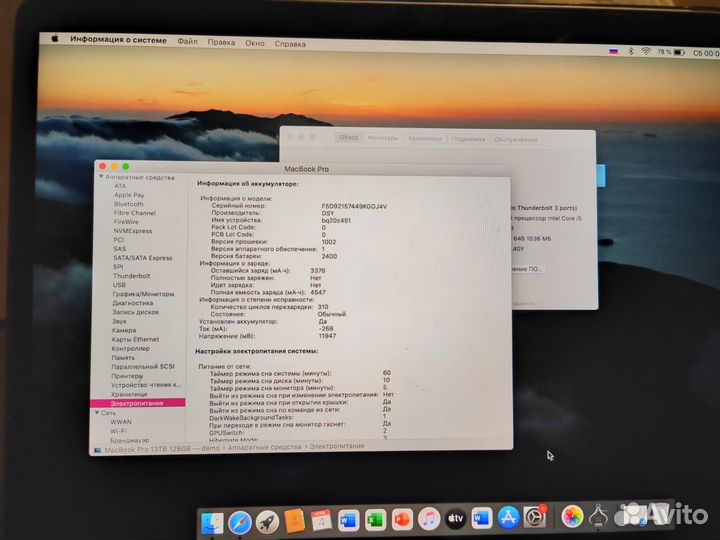Select Запись дисков in the sidebar
The image size is (720, 540).
pyautogui.click(x=135, y=312)
